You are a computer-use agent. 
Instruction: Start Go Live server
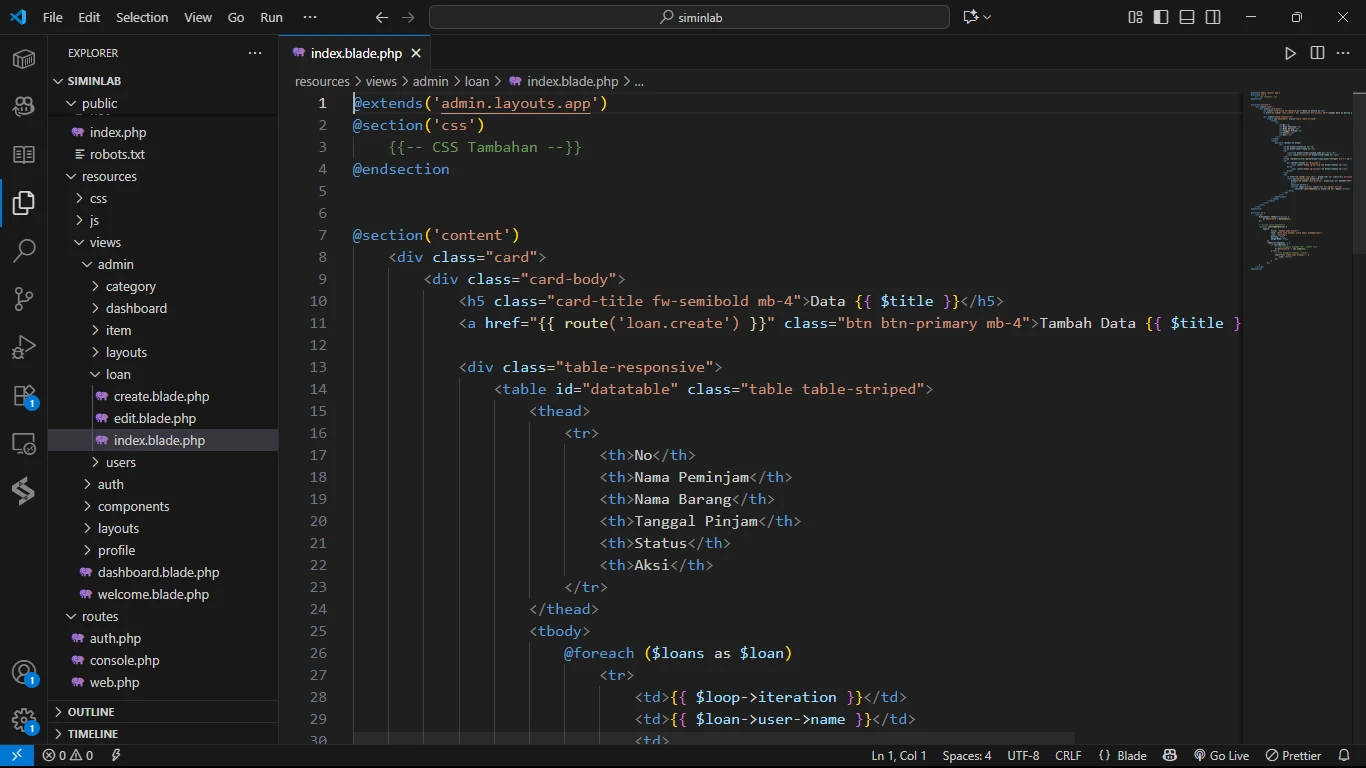(x=1221, y=756)
